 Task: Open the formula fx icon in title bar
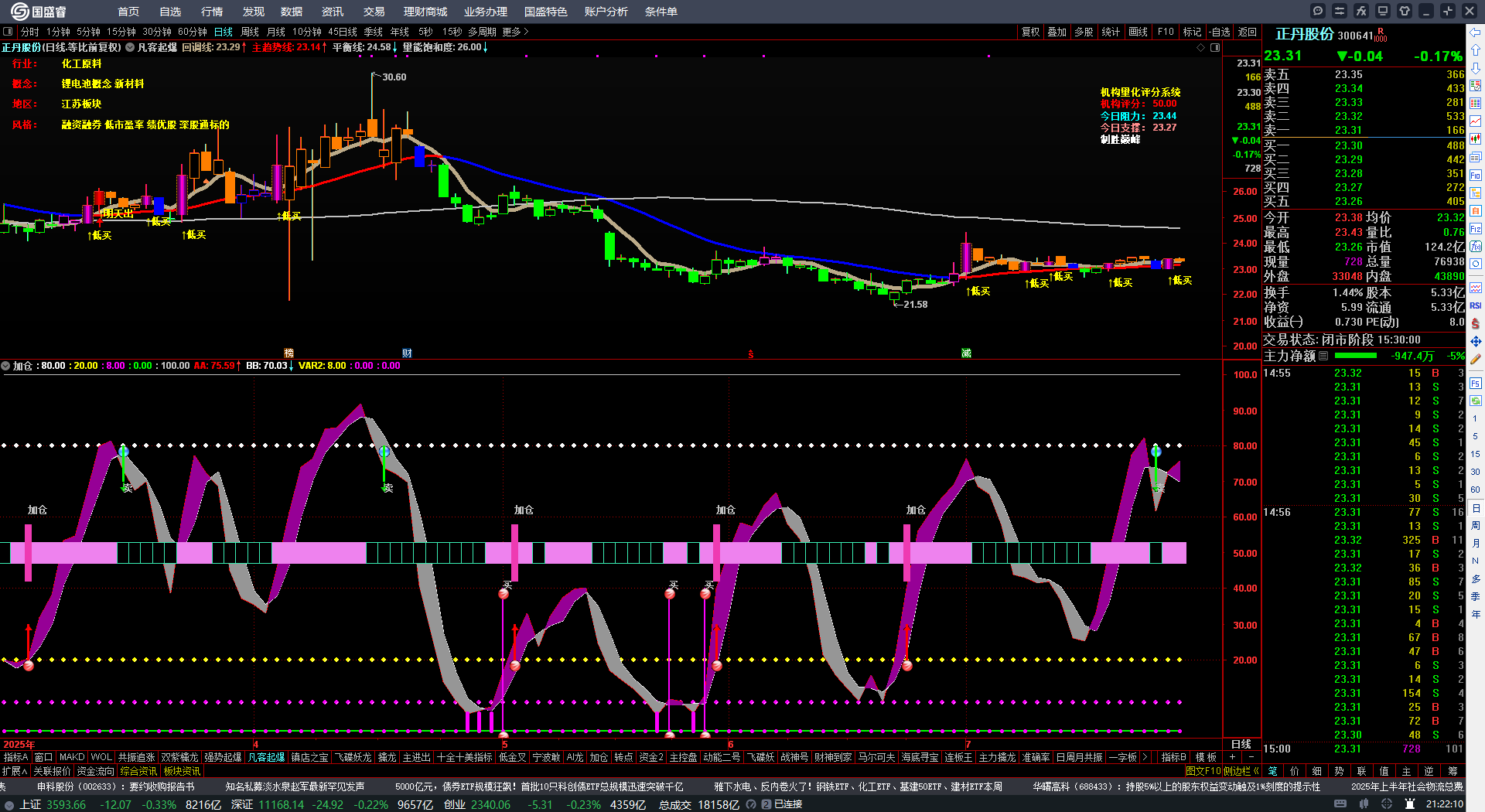[x=1361, y=11]
